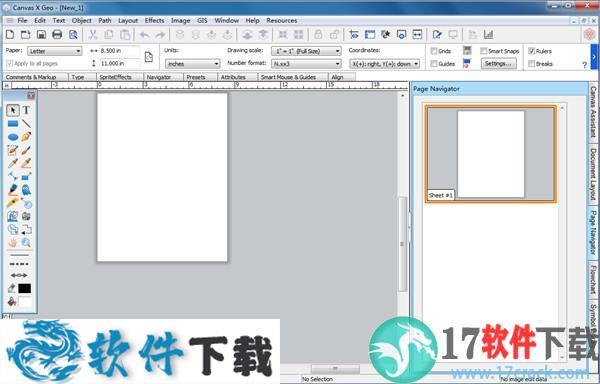Click the paper height field 11.000 in
This screenshot has width=600, height=384.
[119, 63]
